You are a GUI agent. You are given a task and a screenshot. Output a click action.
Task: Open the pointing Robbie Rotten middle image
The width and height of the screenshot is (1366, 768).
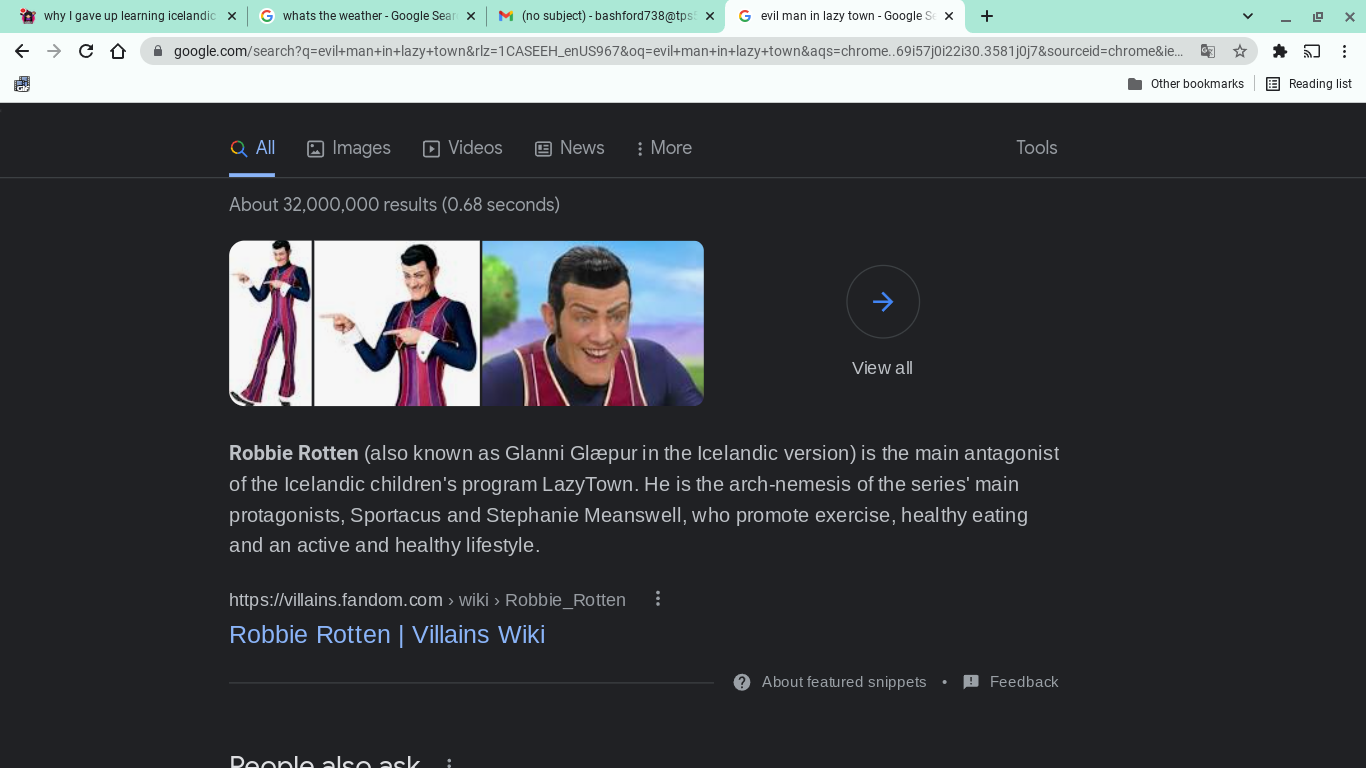(397, 323)
